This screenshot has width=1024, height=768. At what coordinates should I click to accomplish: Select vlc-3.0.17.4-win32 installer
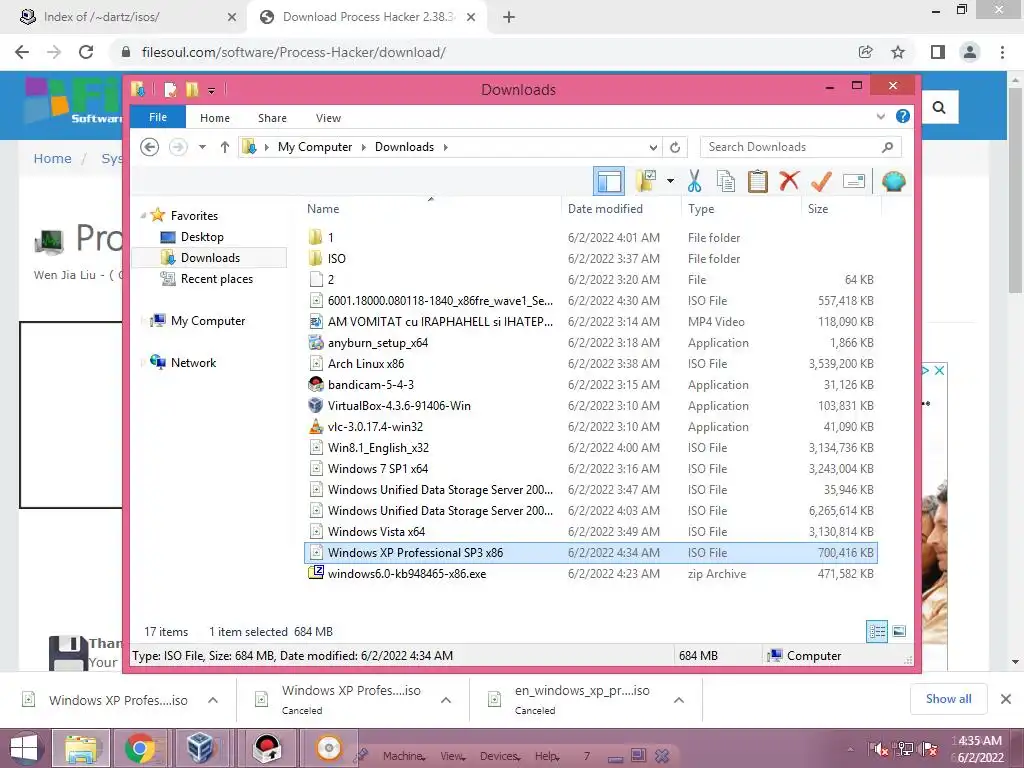pyautogui.click(x=590, y=426)
